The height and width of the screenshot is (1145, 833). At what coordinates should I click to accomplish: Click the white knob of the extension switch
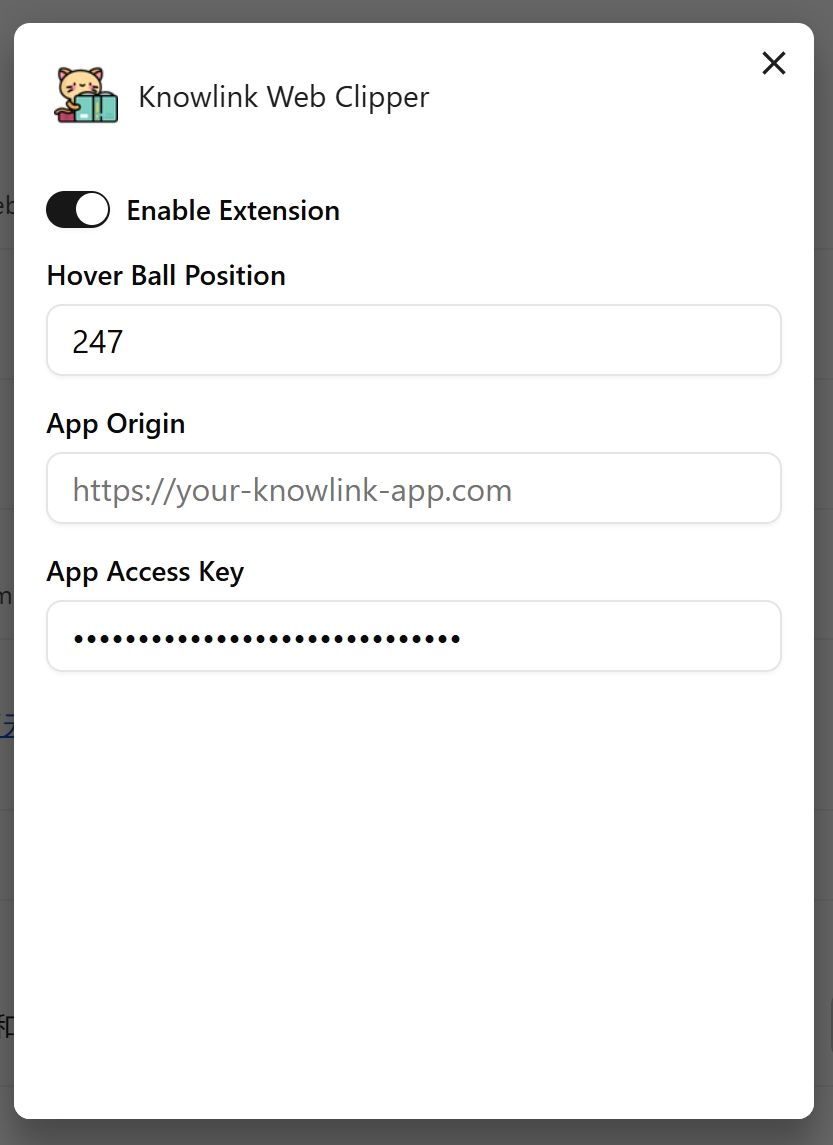[x=92, y=210]
